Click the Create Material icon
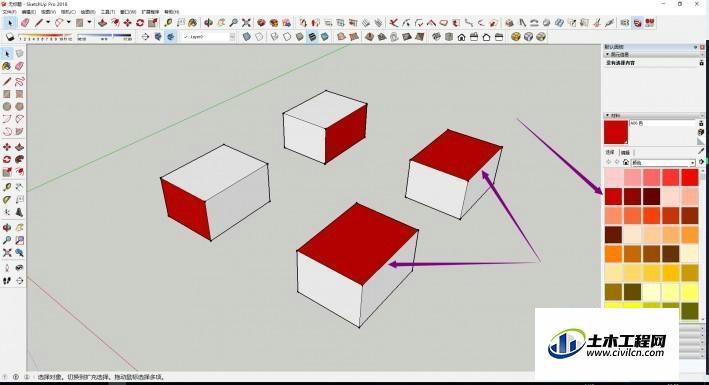 701,132
